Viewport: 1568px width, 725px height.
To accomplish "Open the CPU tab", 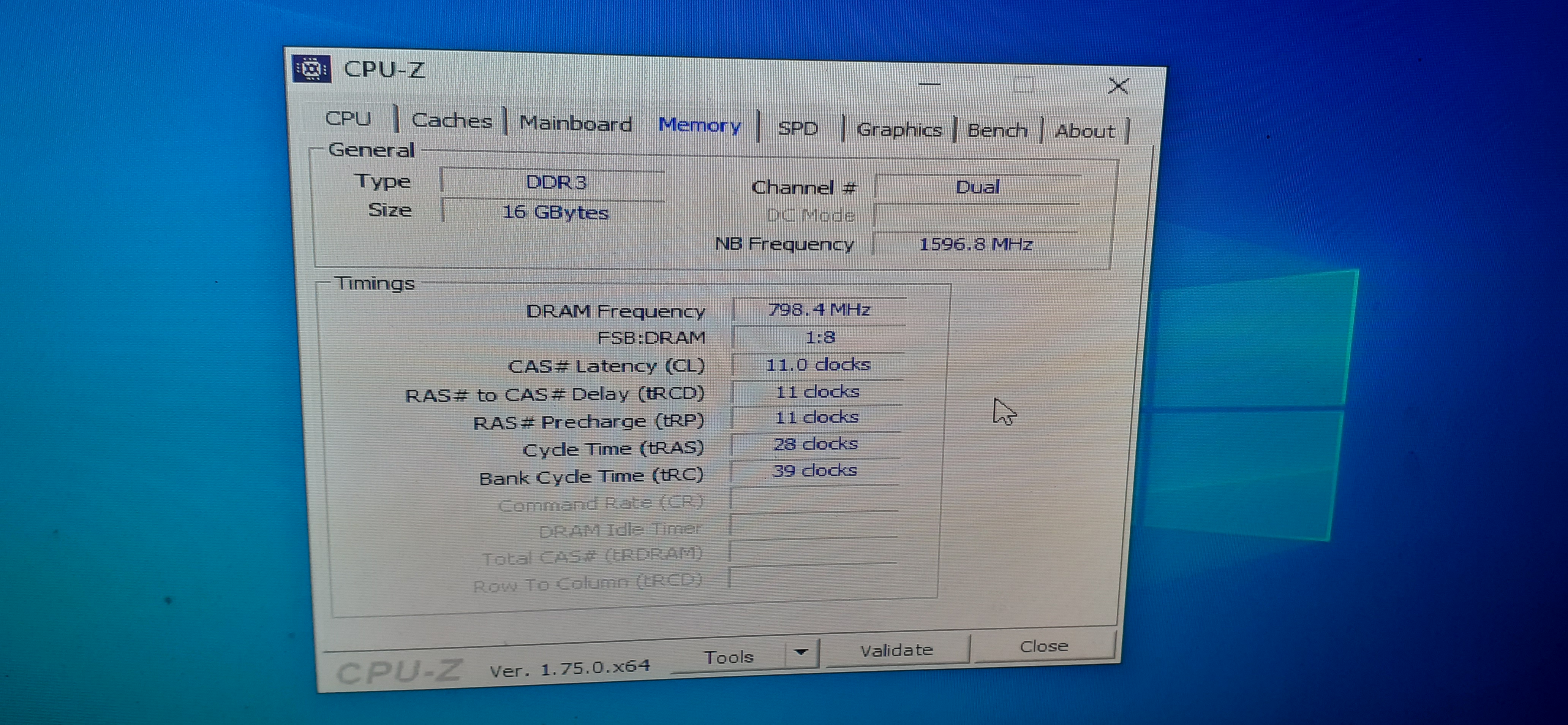I will tap(348, 118).
